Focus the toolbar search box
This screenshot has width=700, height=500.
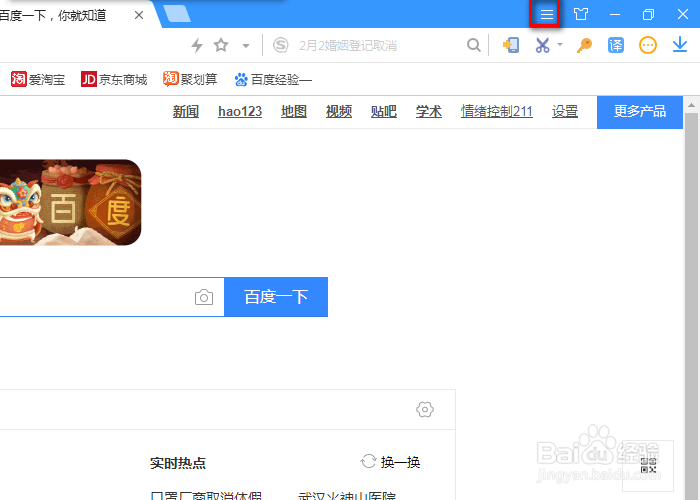[379, 45]
